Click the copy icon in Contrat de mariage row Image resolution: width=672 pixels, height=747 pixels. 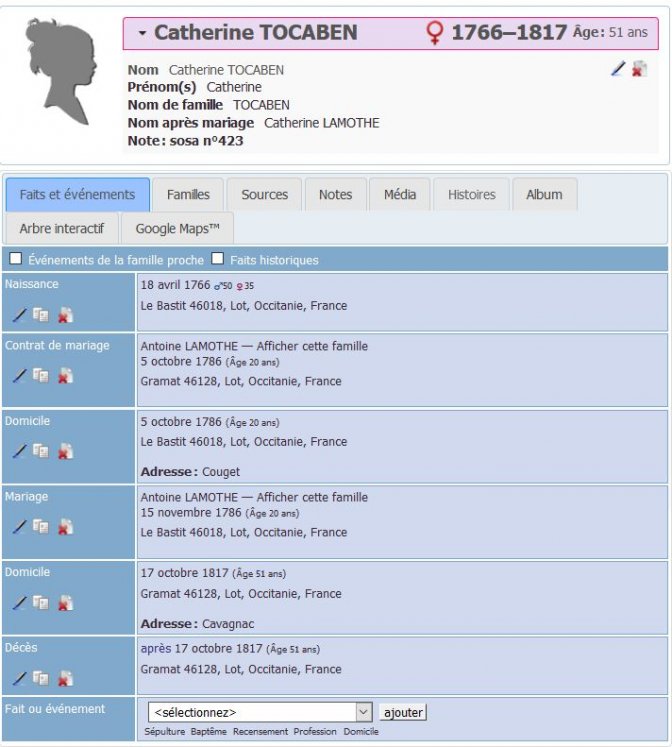pos(41,376)
